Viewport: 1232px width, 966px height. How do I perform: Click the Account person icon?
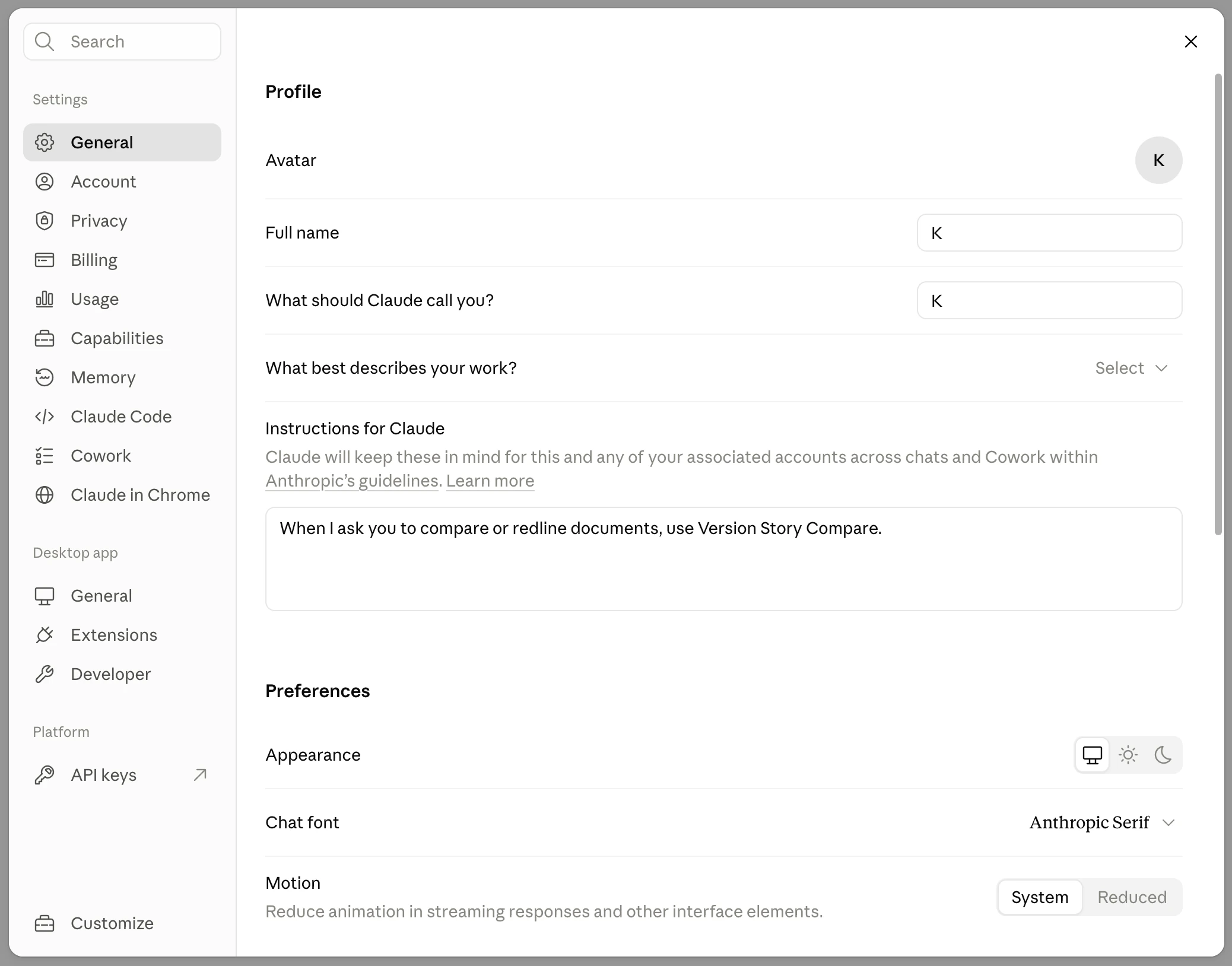coord(45,182)
